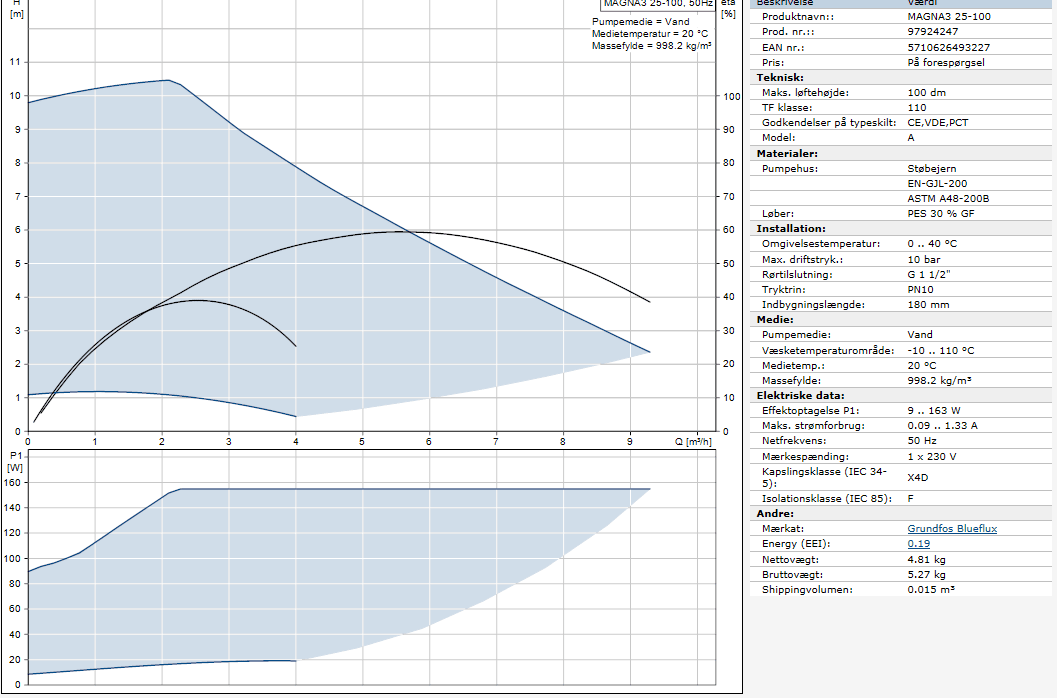1057x698 pixels.
Task: Select max current value 0.09 .. 1.33 A
Action: pos(940,426)
